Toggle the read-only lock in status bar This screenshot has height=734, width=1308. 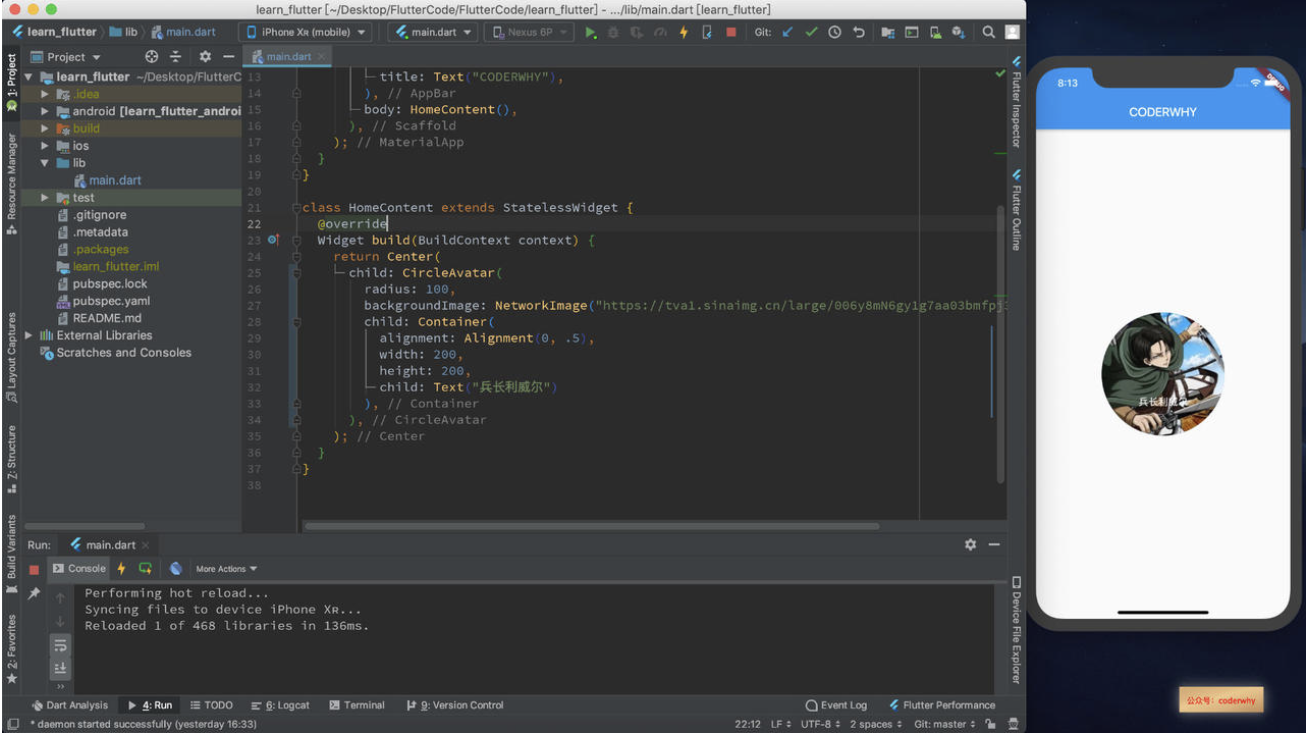point(990,724)
